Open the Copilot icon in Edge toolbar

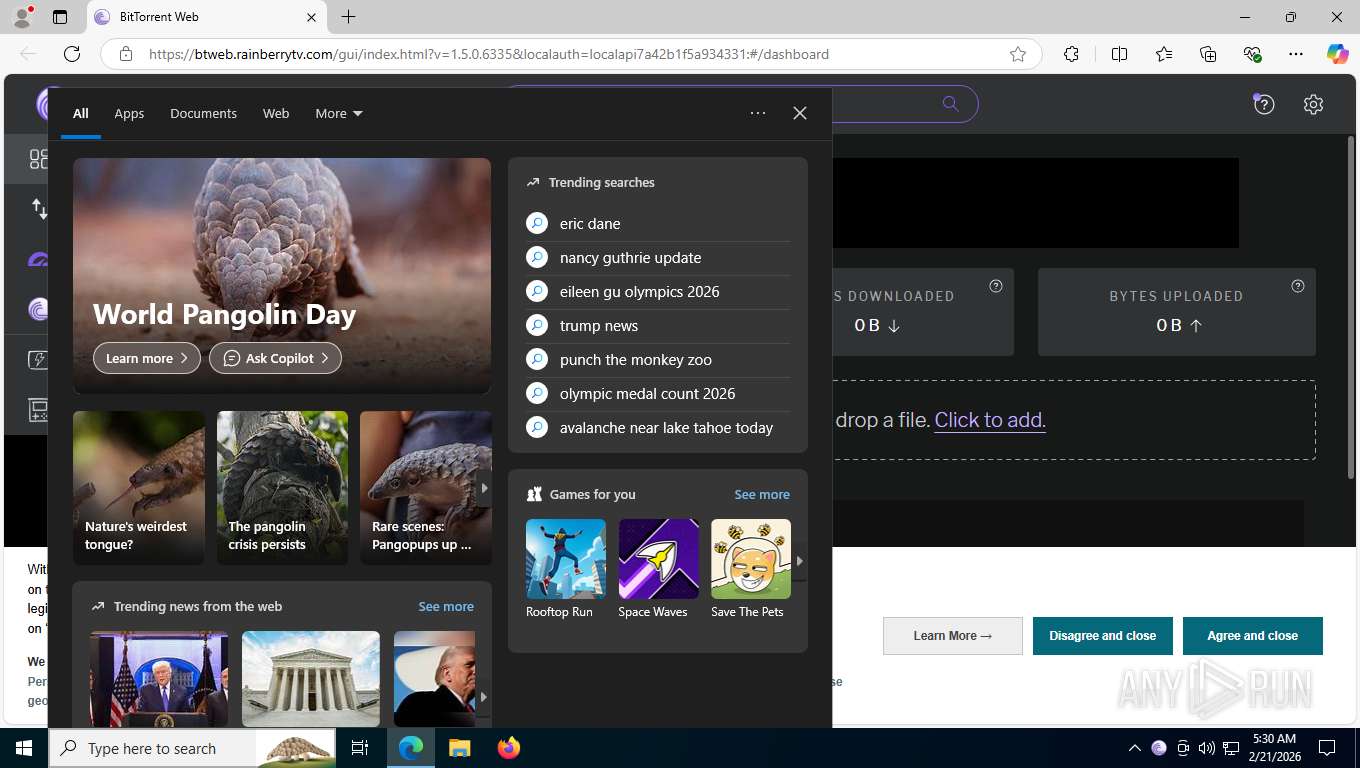pyautogui.click(x=1337, y=54)
